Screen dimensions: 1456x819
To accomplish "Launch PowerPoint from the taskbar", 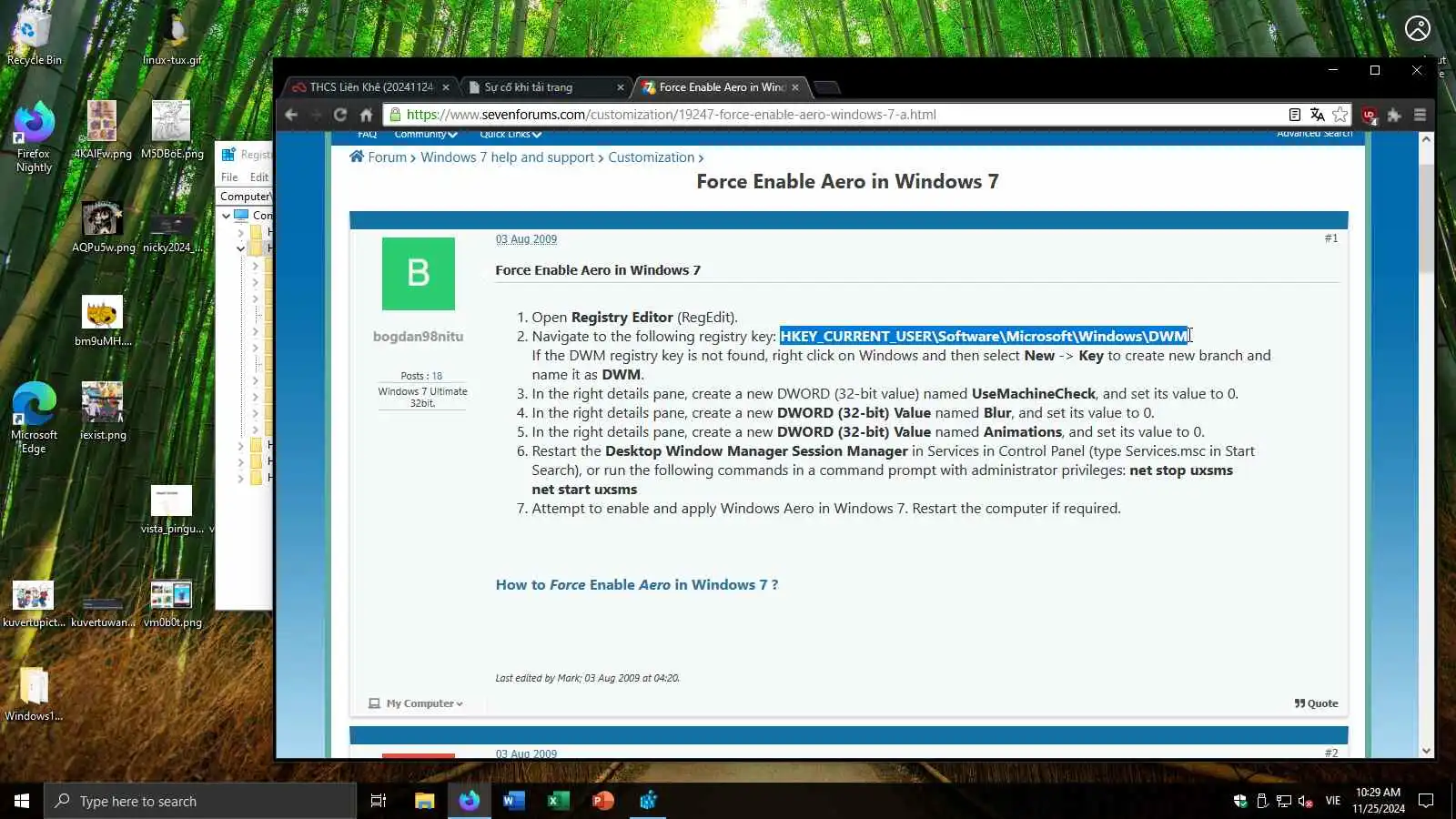I will (x=602, y=801).
